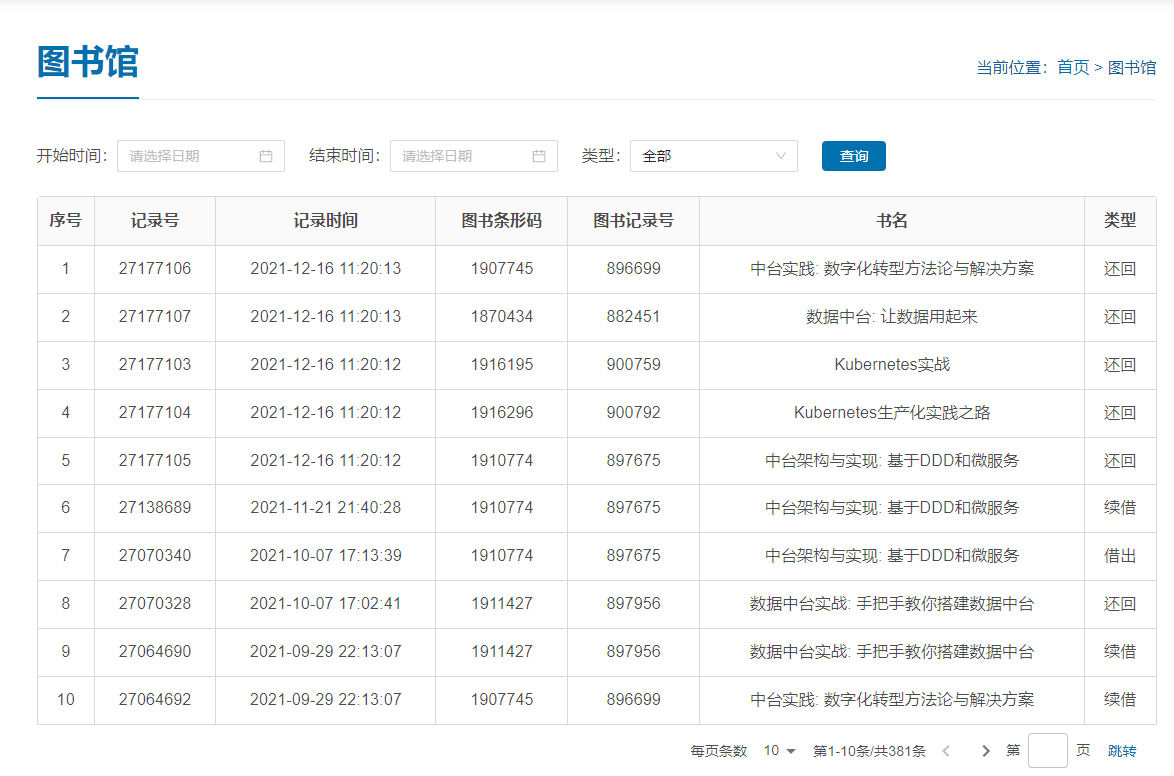
Task: Click Kubernetes生产化实践之路 title
Action: click(x=891, y=413)
